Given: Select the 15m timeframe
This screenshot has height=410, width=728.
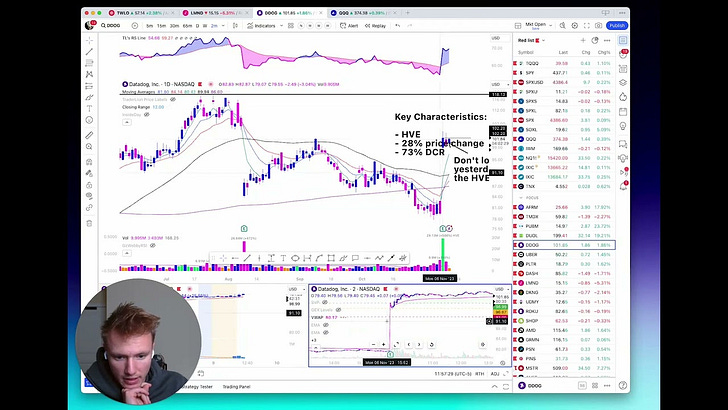Looking at the screenshot, I should click(x=161, y=26).
